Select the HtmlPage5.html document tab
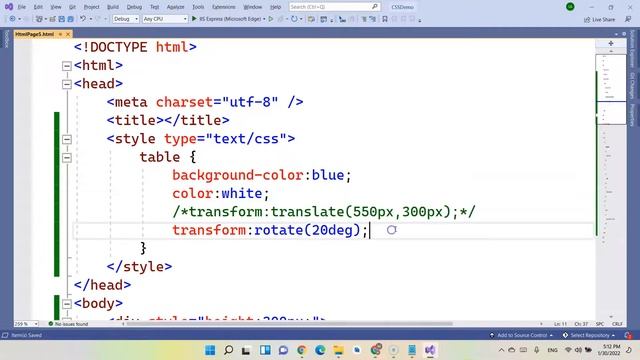640x360 pixels. (35, 34)
